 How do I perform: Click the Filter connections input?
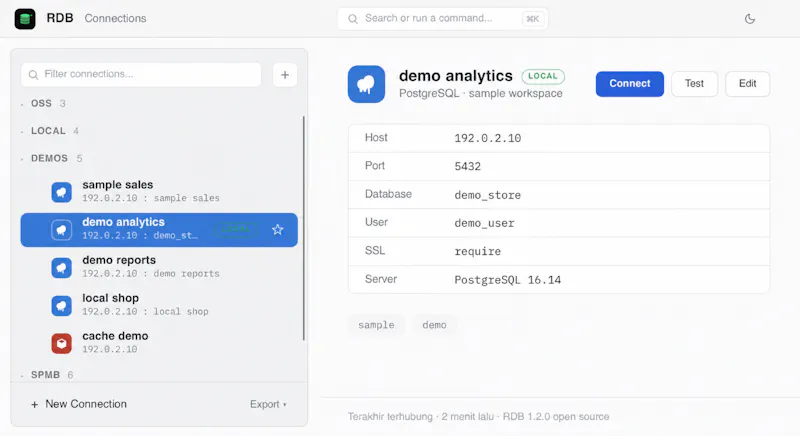click(x=141, y=74)
